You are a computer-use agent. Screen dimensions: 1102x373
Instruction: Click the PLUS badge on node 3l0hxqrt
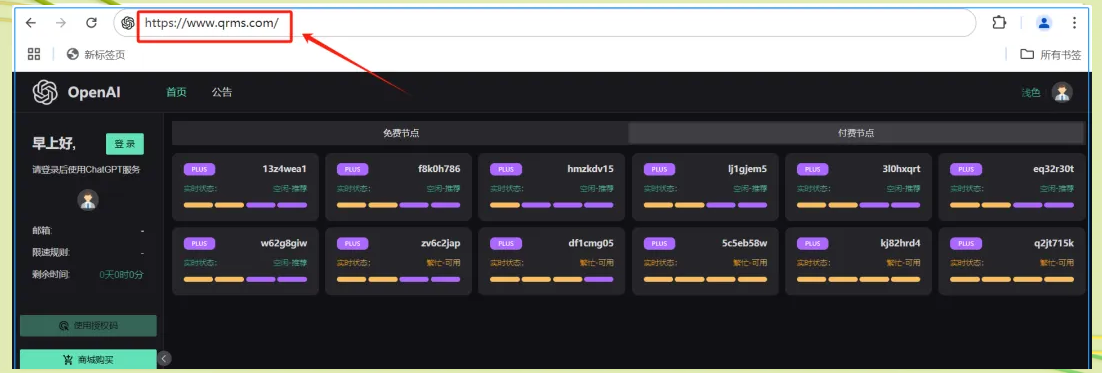click(812, 169)
